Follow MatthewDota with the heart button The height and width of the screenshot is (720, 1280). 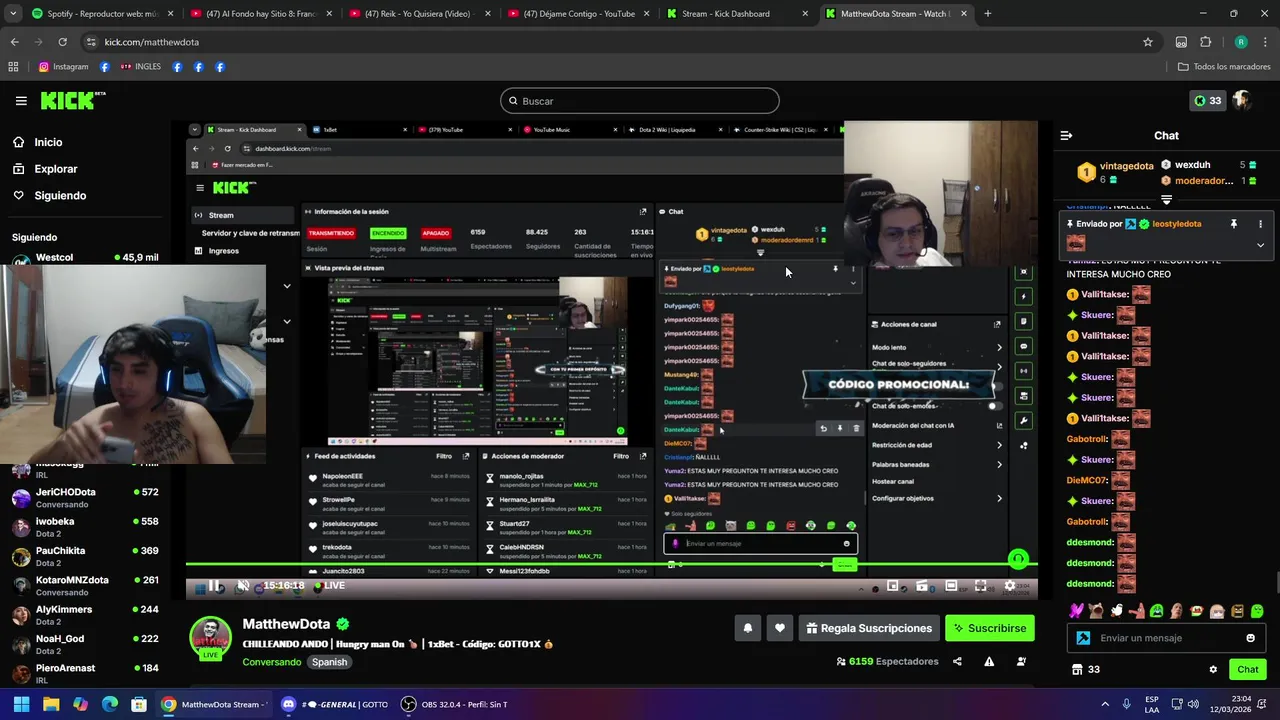[780, 628]
